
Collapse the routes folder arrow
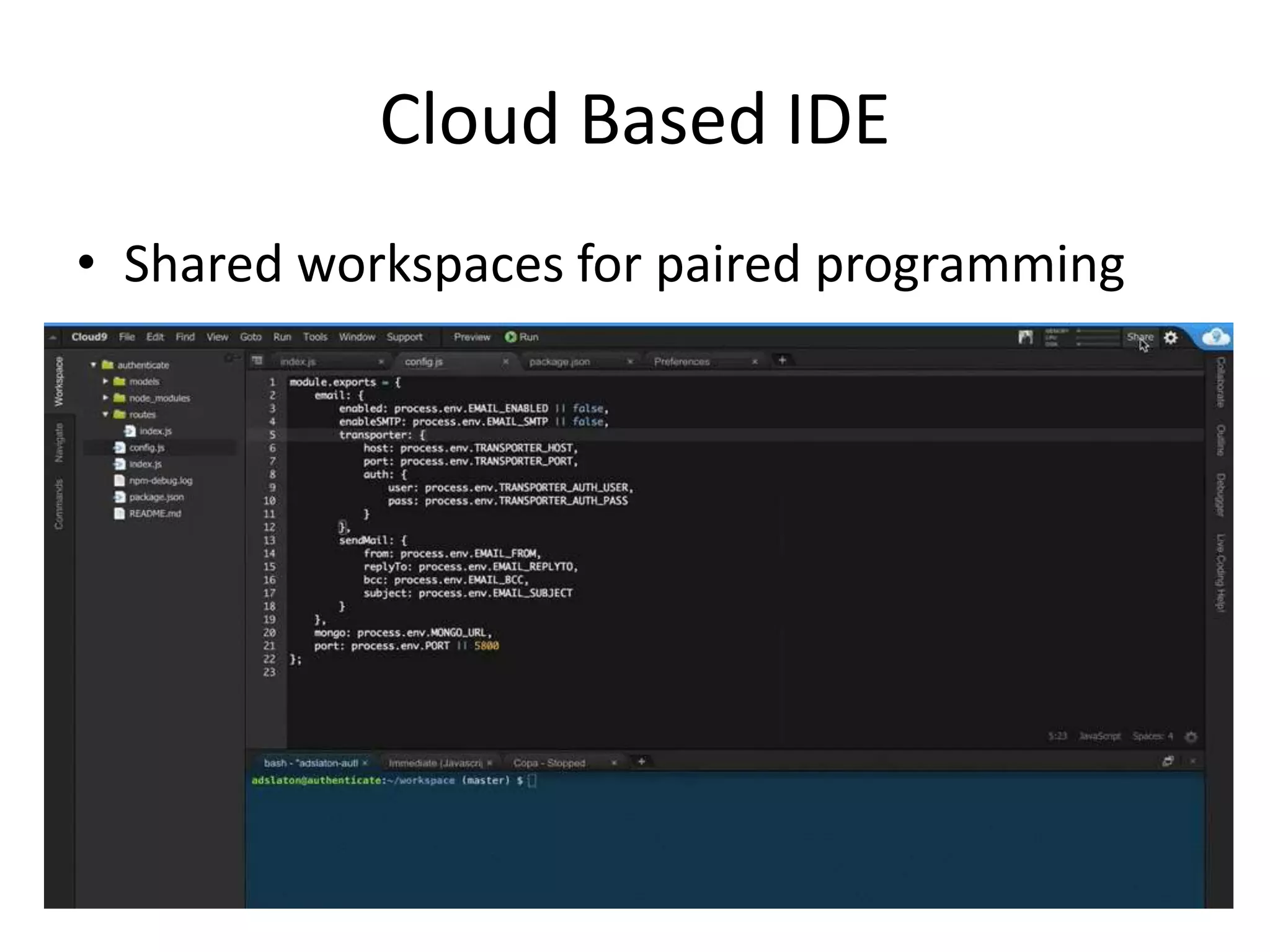[105, 415]
